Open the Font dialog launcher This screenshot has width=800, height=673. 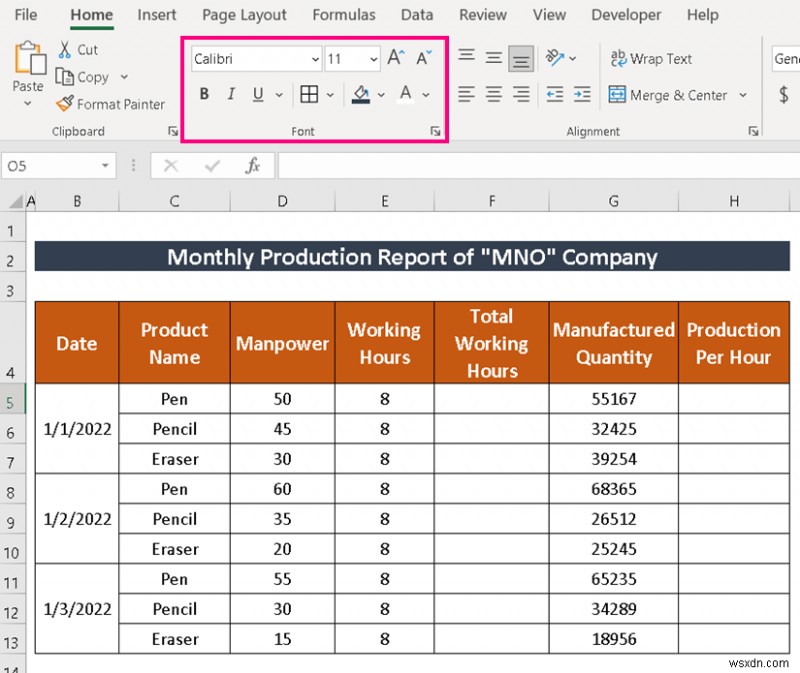click(x=435, y=130)
